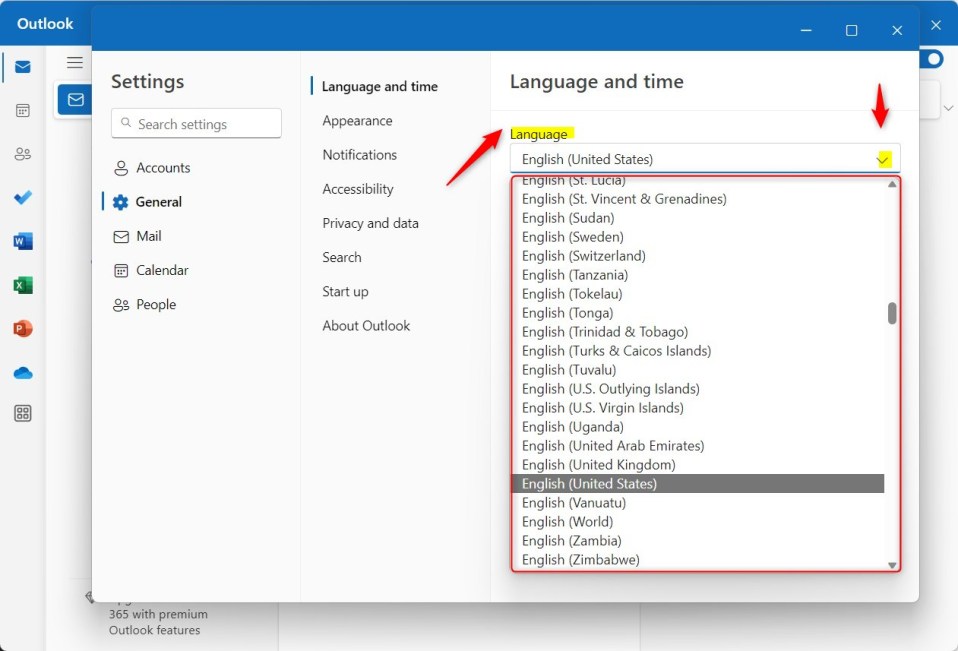Viewport: 958px width, 651px height.
Task: Choose English (Turks & Caicos Islands)
Action: click(698, 351)
